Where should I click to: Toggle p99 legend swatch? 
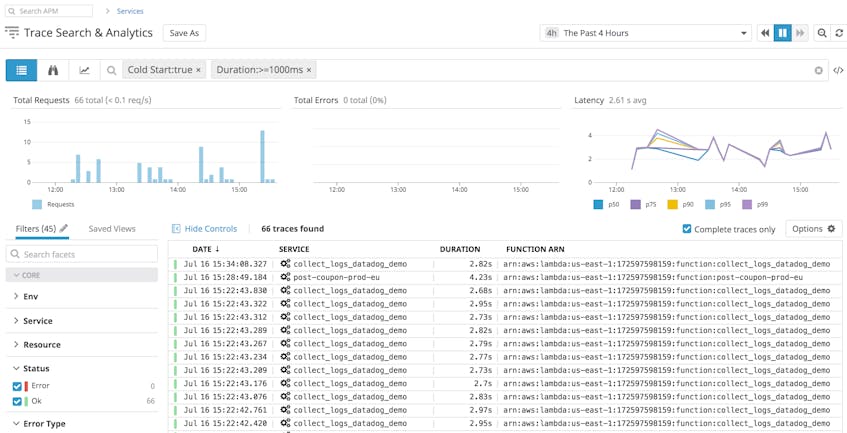(x=748, y=205)
